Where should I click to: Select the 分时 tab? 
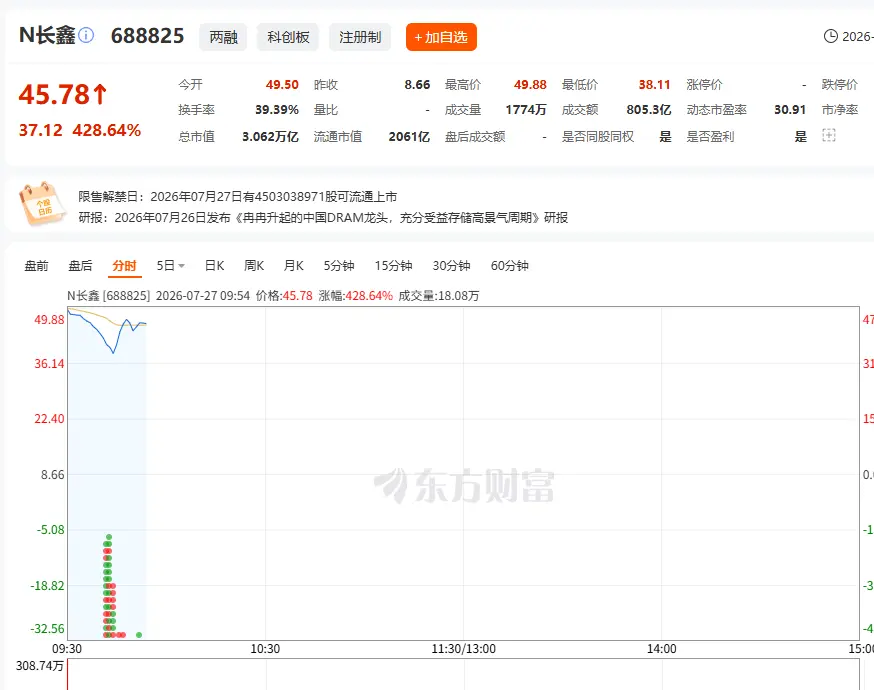coord(124,266)
